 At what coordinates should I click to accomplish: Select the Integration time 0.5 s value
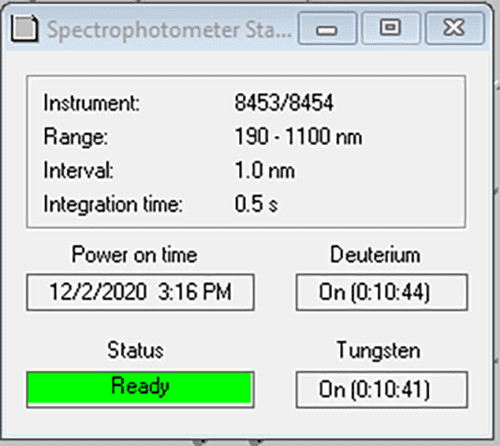256,204
